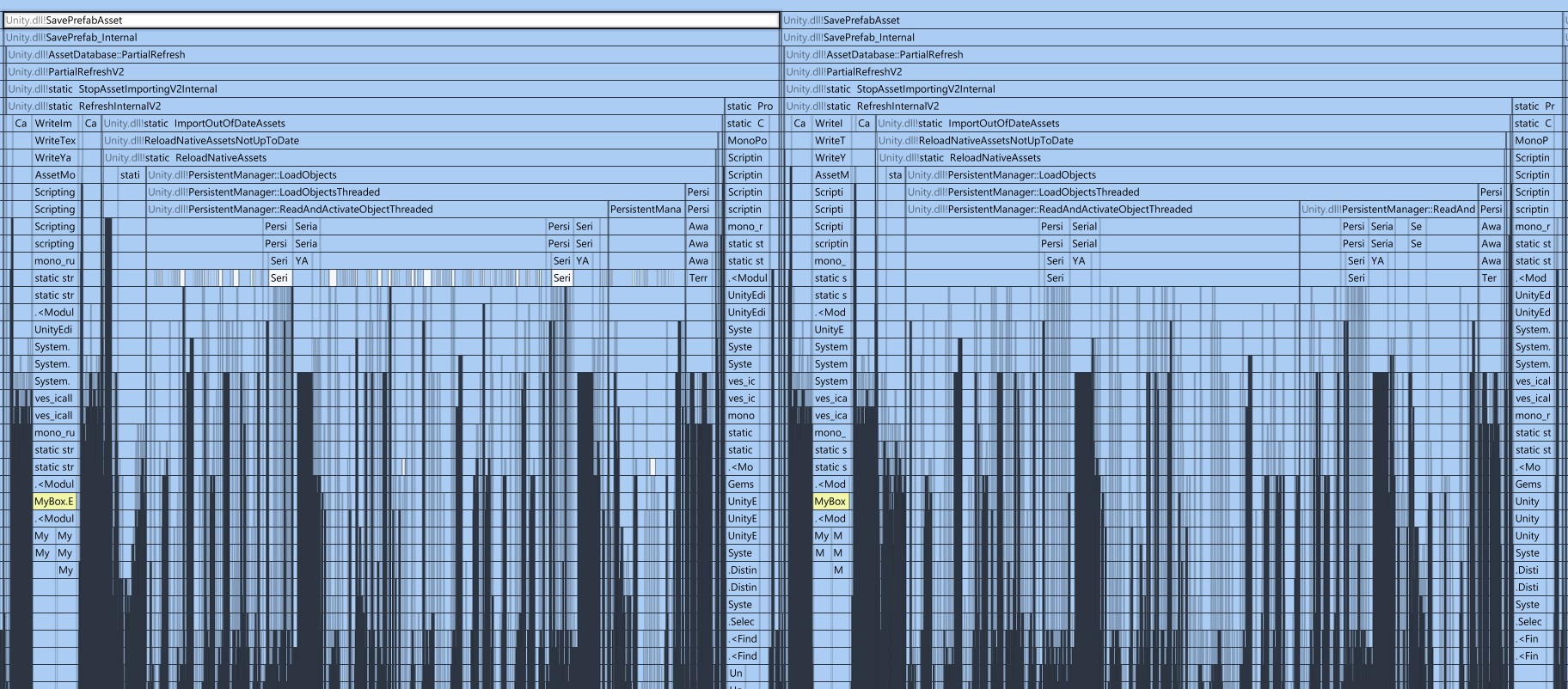Select the 'stati' frame

point(130,175)
